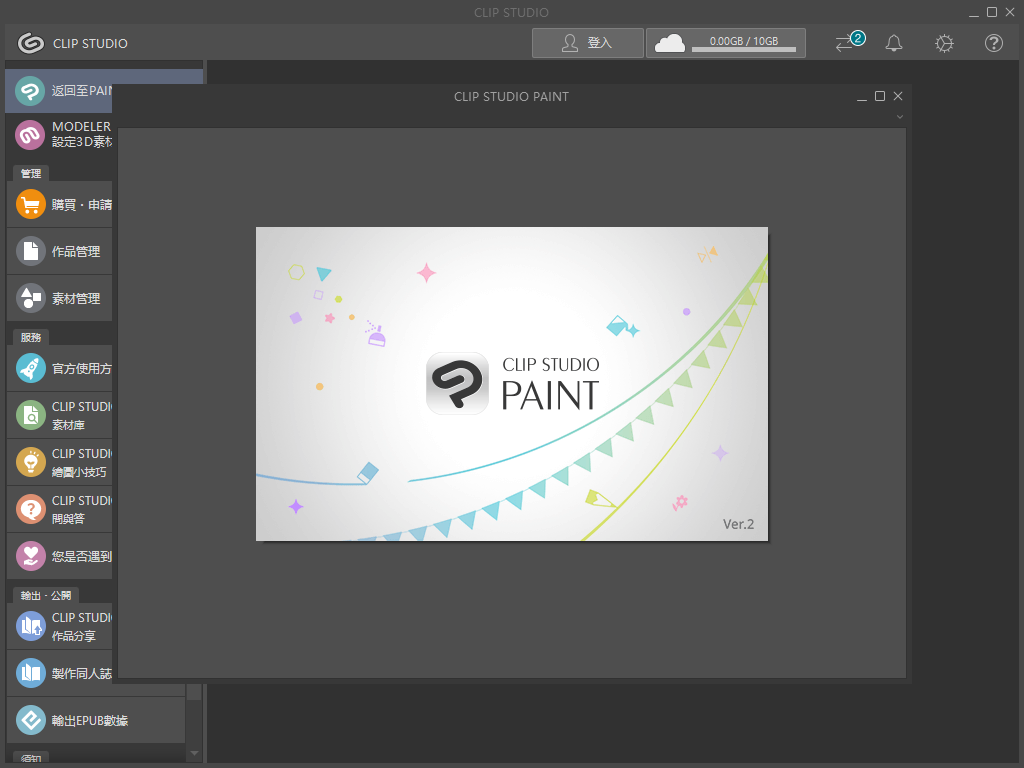This screenshot has height=768, width=1024.
Task: Open CLIP STUDIO 作品分享 sharing
Action: (30, 626)
